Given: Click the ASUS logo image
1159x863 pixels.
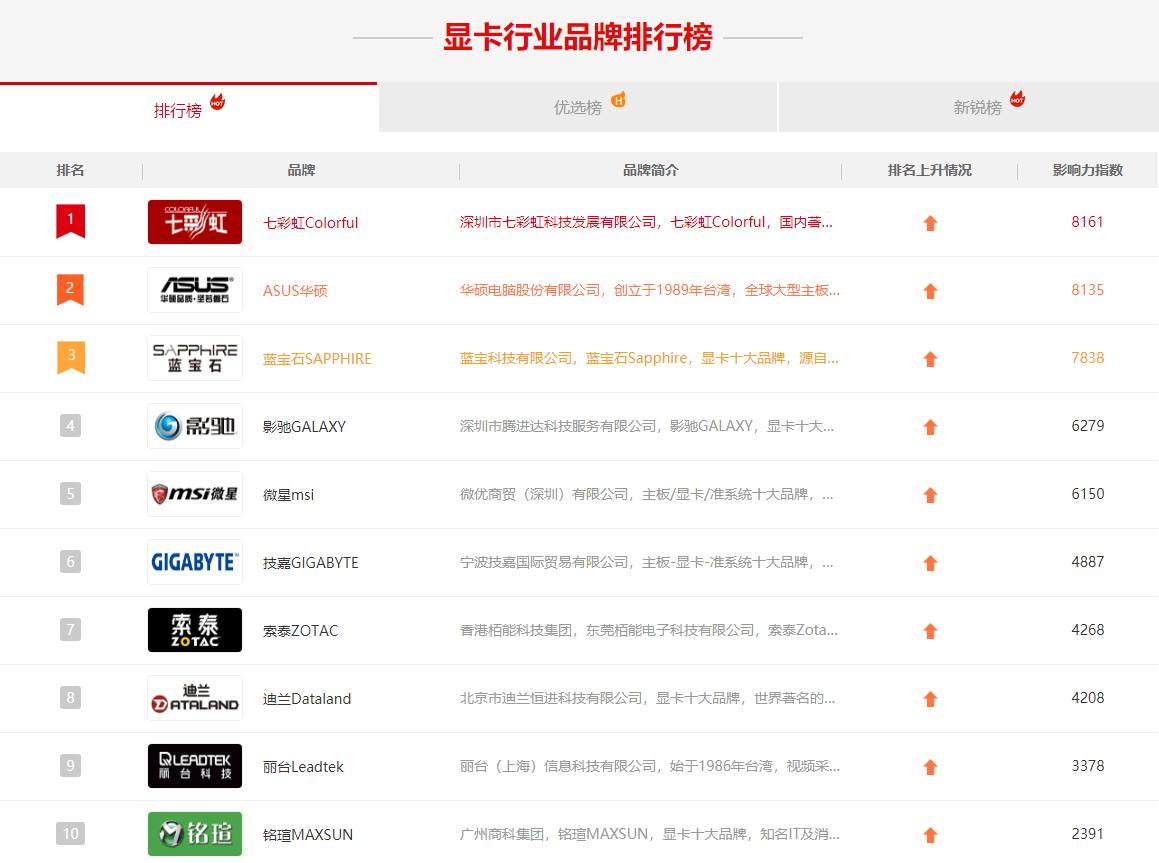Looking at the screenshot, I should (x=194, y=290).
